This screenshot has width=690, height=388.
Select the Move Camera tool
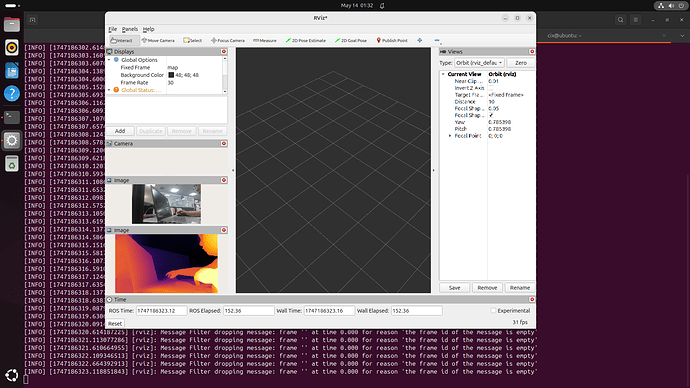tap(158, 40)
